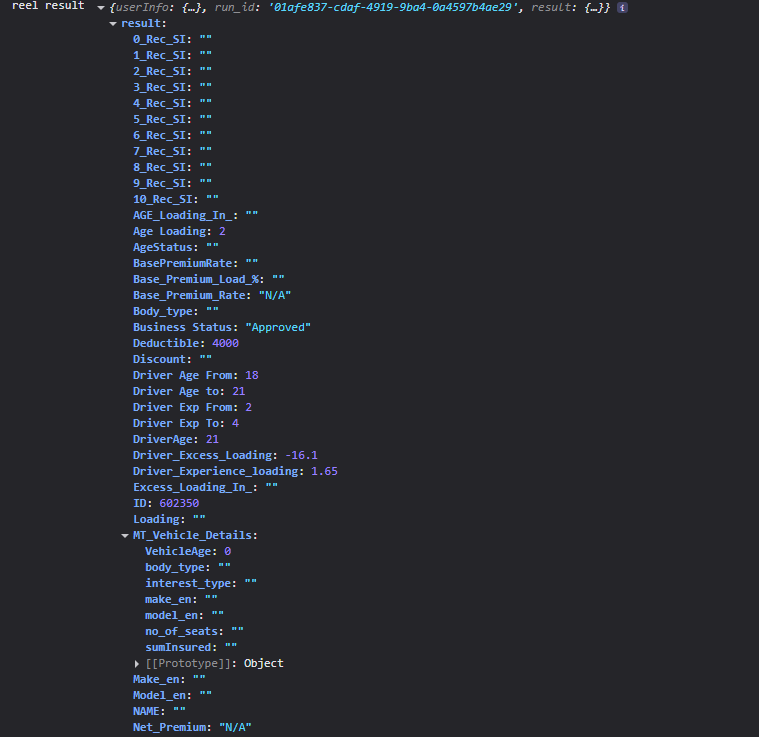The image size is (759, 737).
Task: Select Net_Premium value "N/A"
Action: click(235, 727)
